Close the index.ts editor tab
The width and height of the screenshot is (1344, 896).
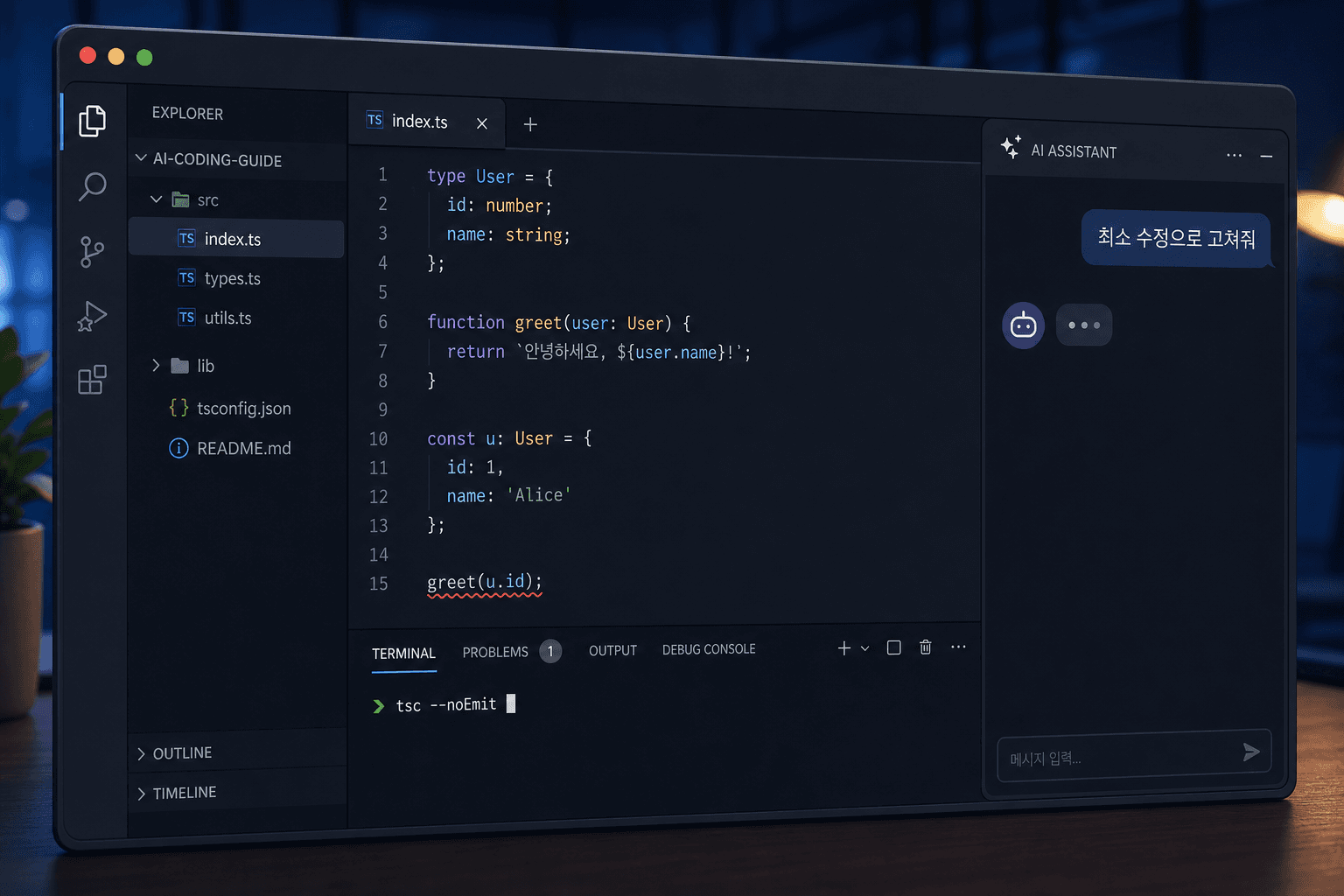point(482,123)
